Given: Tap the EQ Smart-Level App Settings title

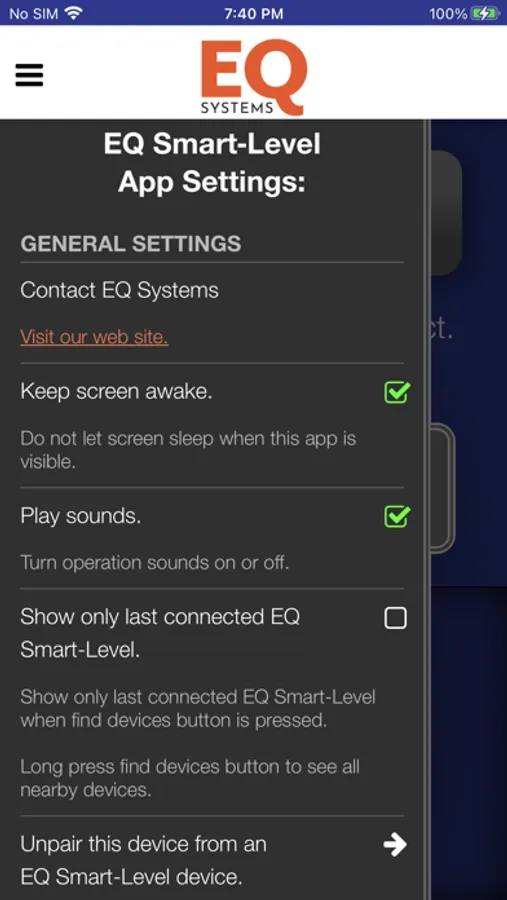Looking at the screenshot, I should click(212, 163).
